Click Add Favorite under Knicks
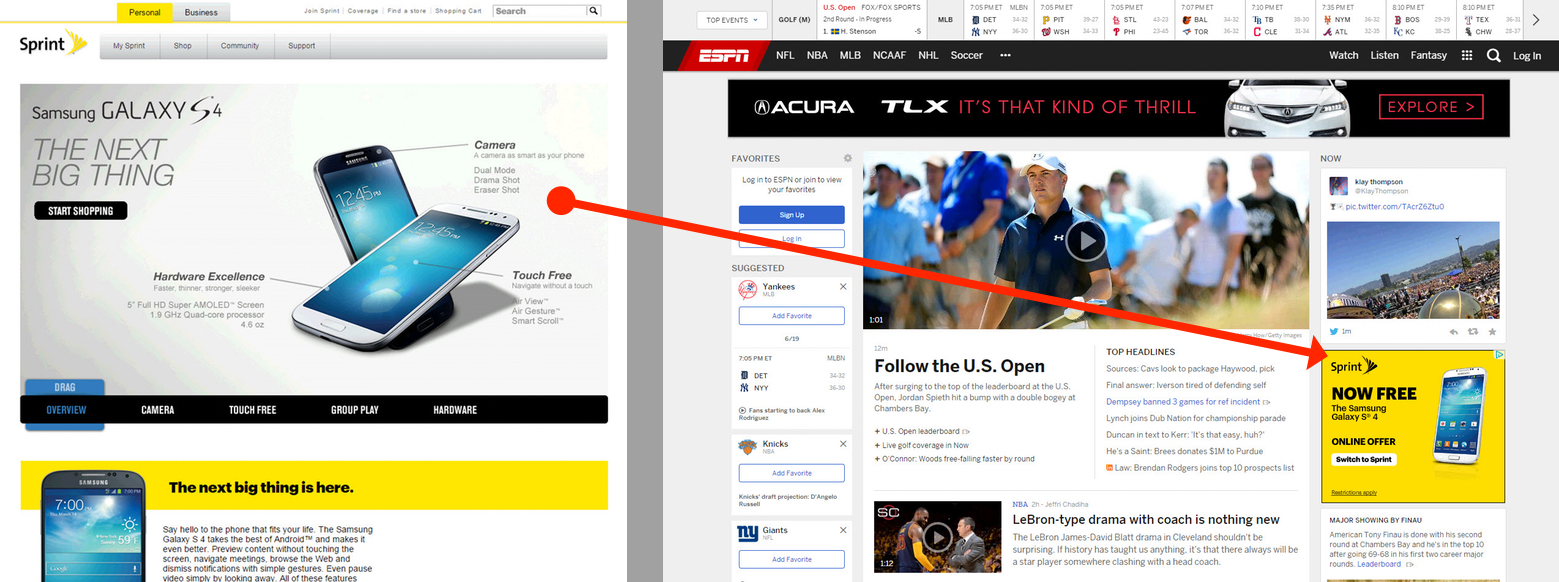Viewport: 1559px width, 582px height. pyautogui.click(x=792, y=473)
